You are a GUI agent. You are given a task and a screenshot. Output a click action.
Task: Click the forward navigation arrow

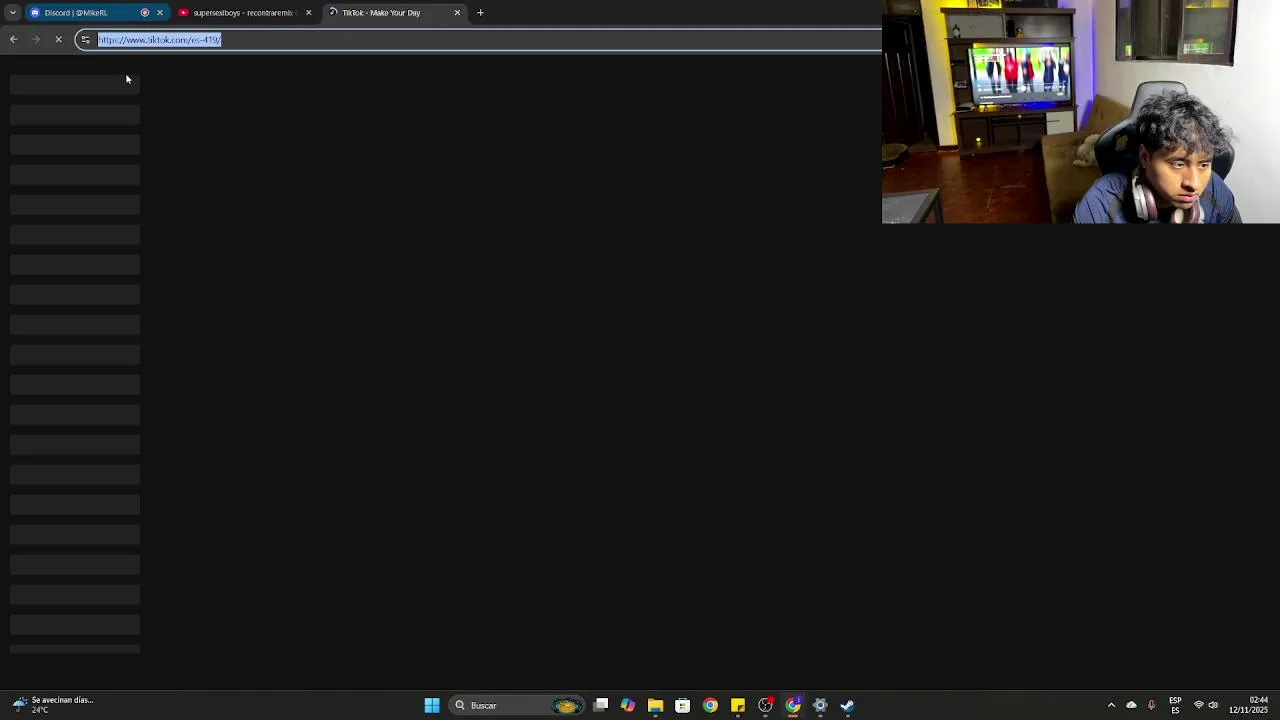(36, 40)
